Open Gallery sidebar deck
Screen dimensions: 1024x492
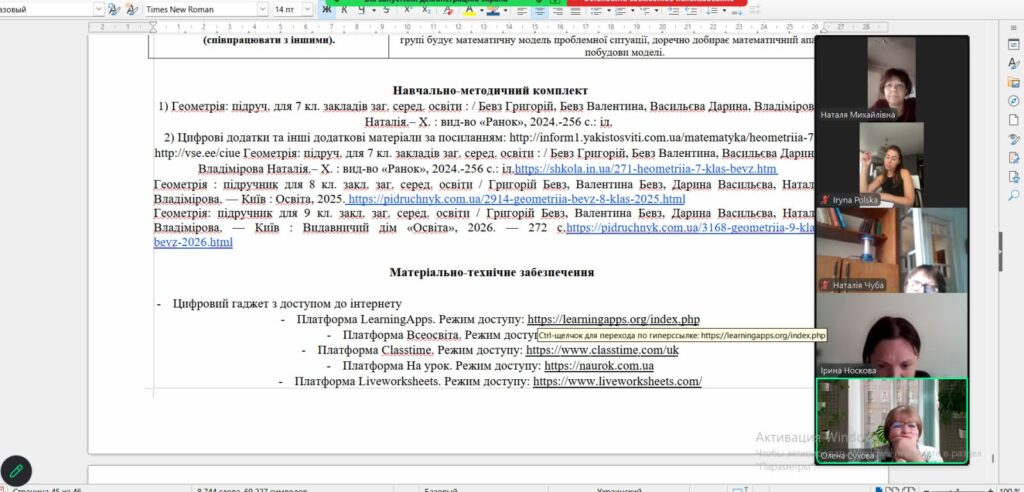[1014, 82]
